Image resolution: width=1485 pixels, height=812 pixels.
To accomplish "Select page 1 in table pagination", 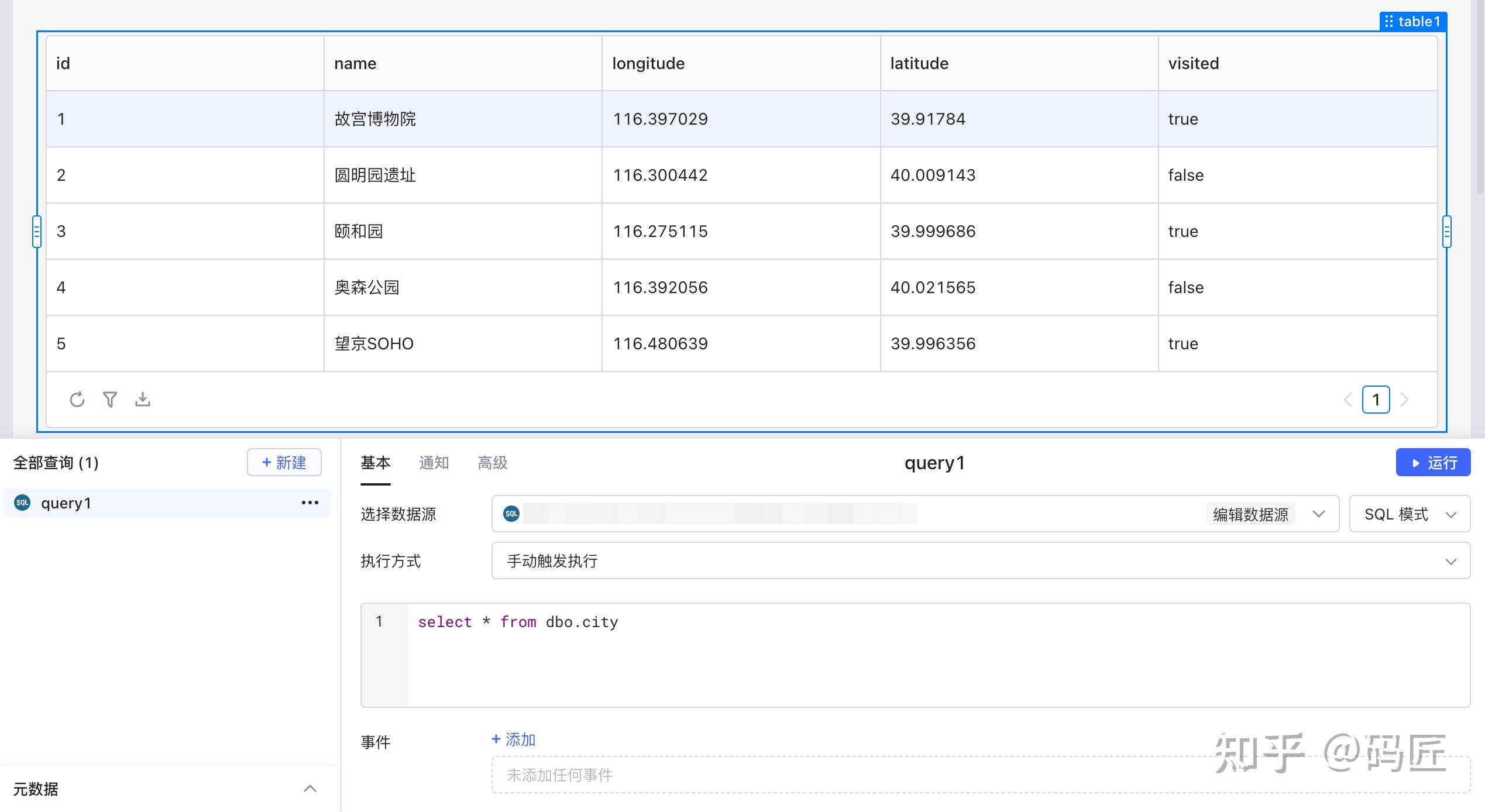I will 1376,400.
